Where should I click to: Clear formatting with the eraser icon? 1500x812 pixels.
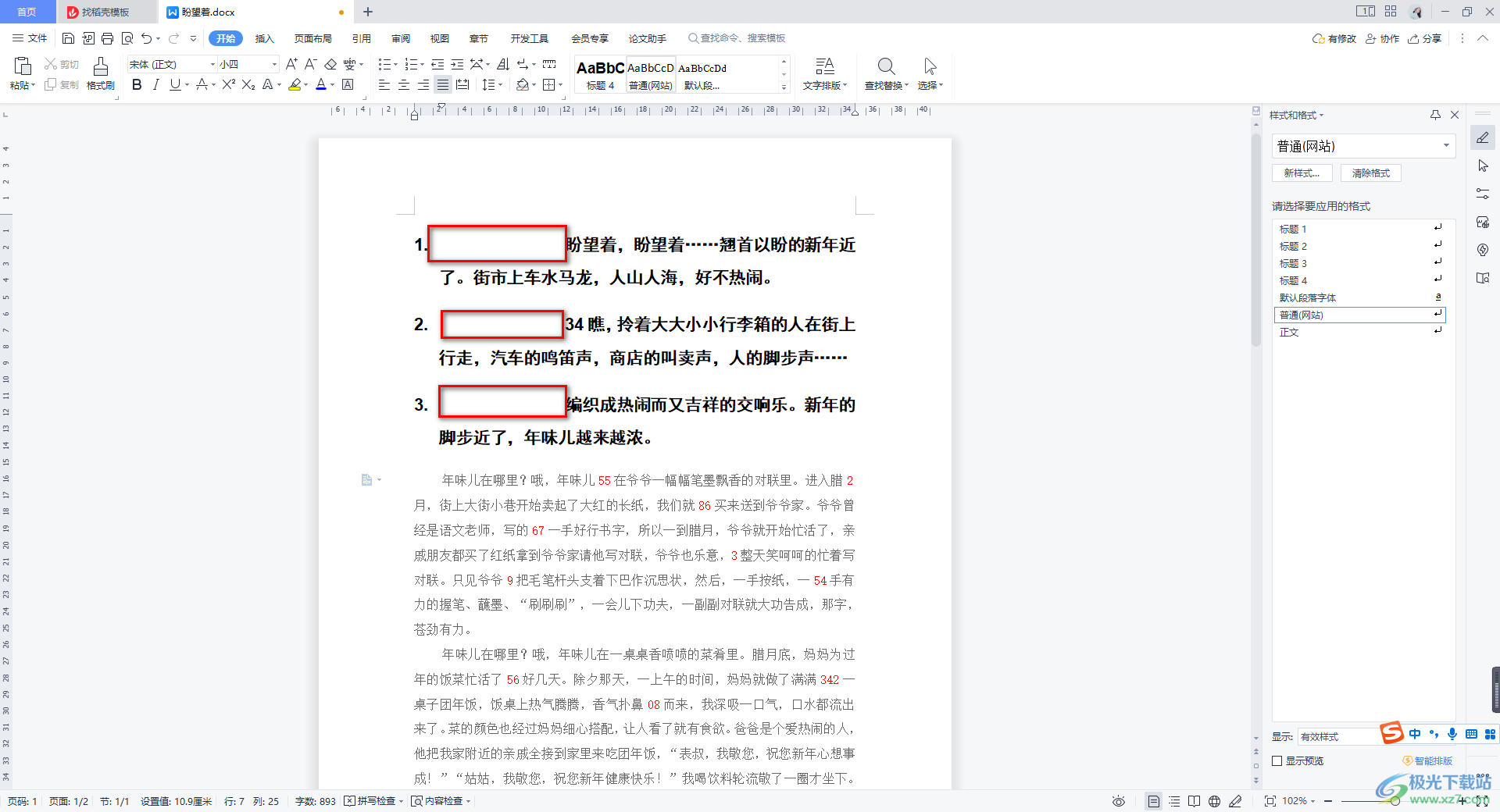pos(330,64)
